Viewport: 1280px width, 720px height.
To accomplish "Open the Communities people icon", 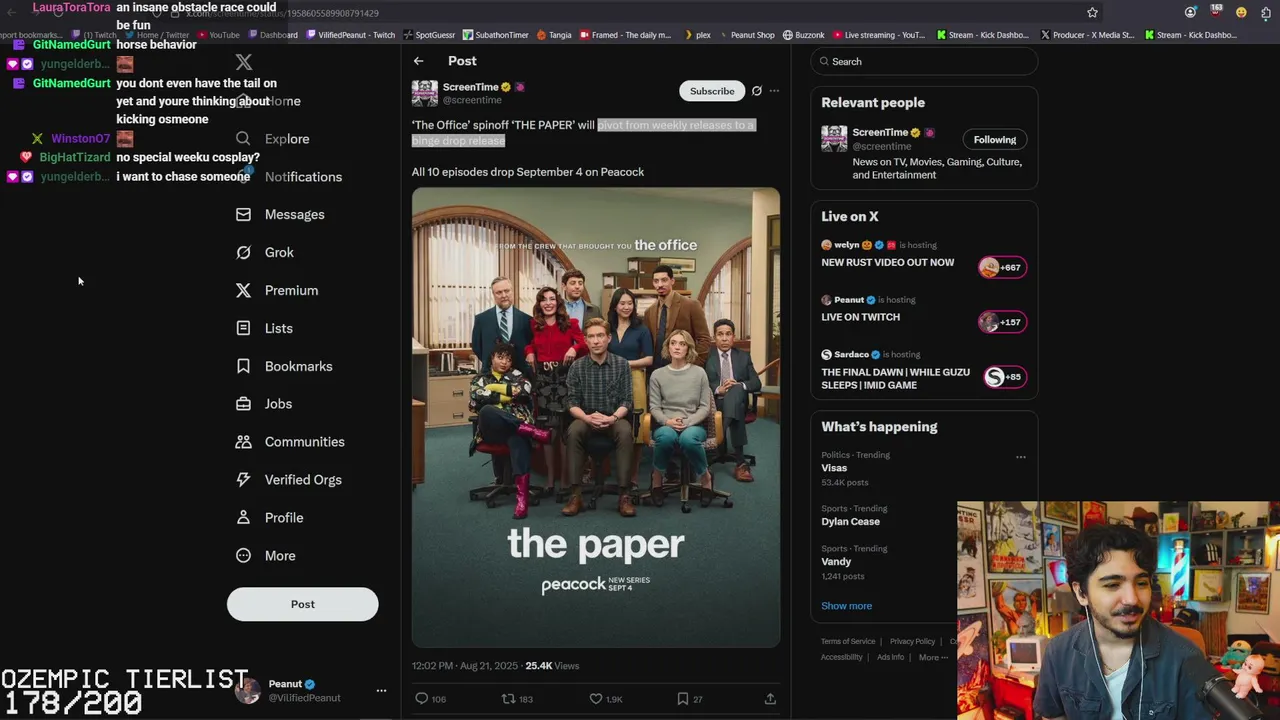I will point(243,442).
